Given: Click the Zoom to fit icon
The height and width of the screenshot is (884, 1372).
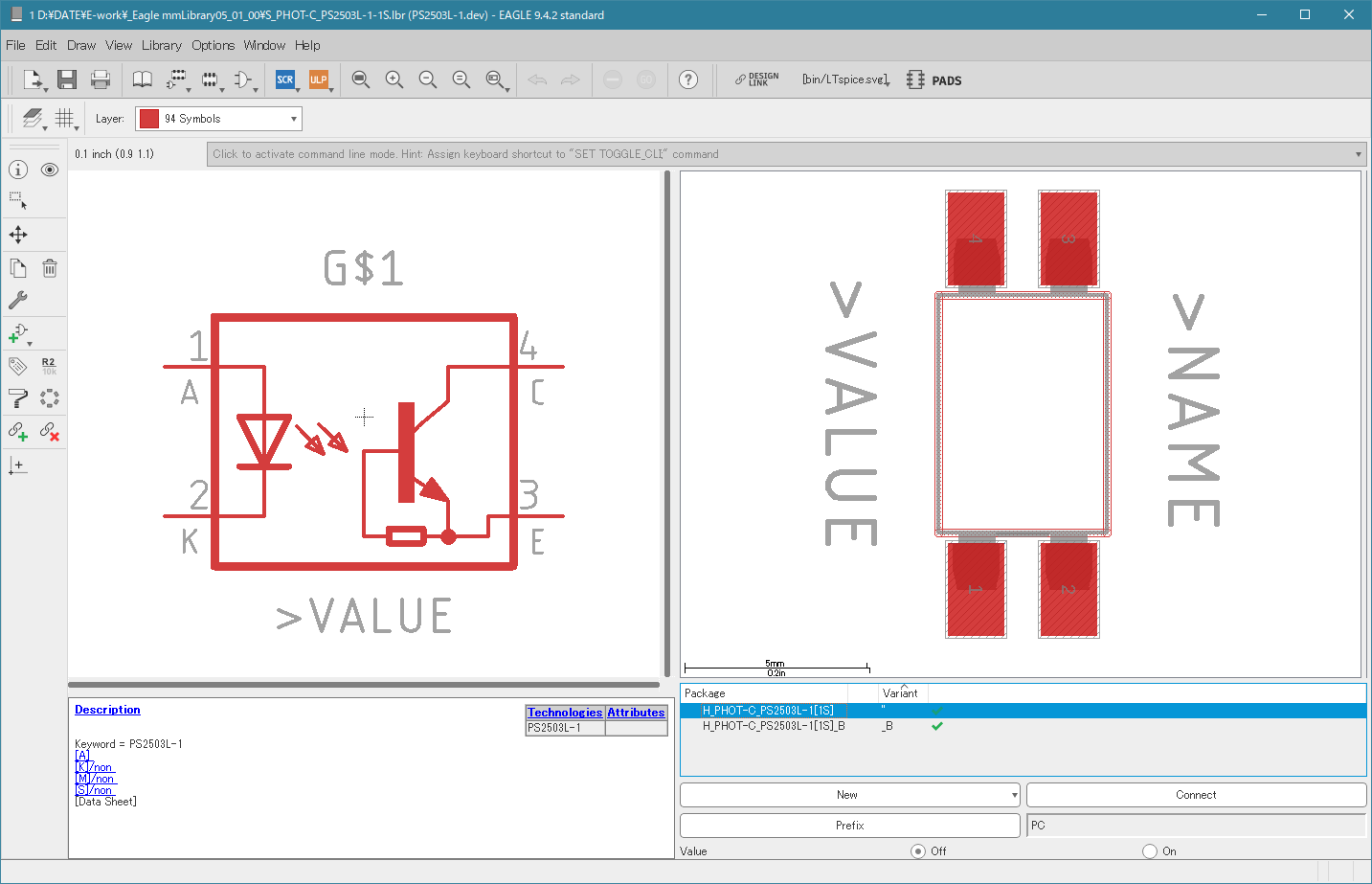Looking at the screenshot, I should point(361,79).
